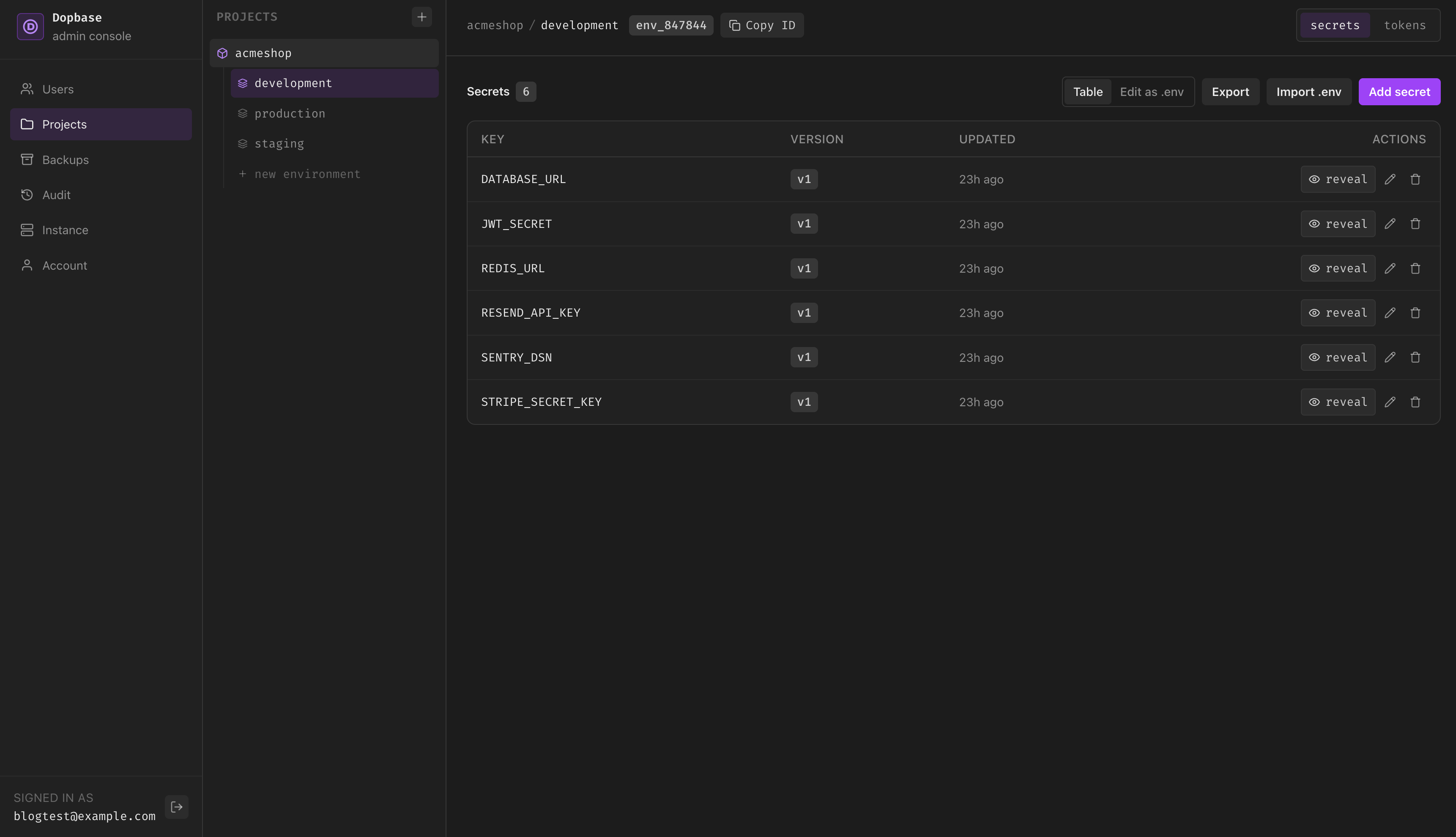
Task: Reveal the RESEND_API_KEY value
Action: pos(1338,313)
